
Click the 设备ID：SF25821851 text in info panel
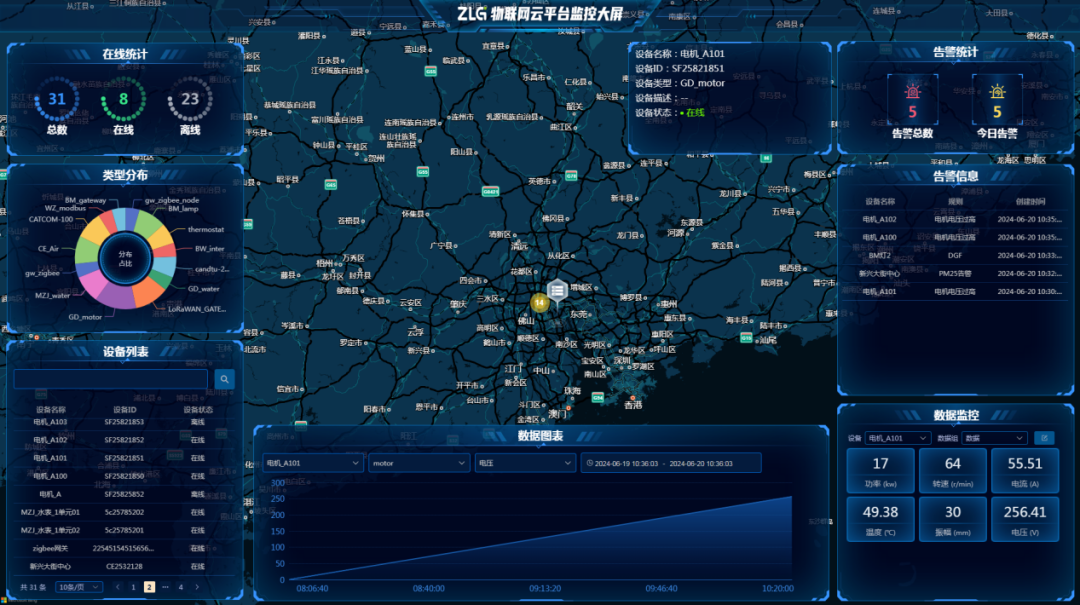point(680,68)
